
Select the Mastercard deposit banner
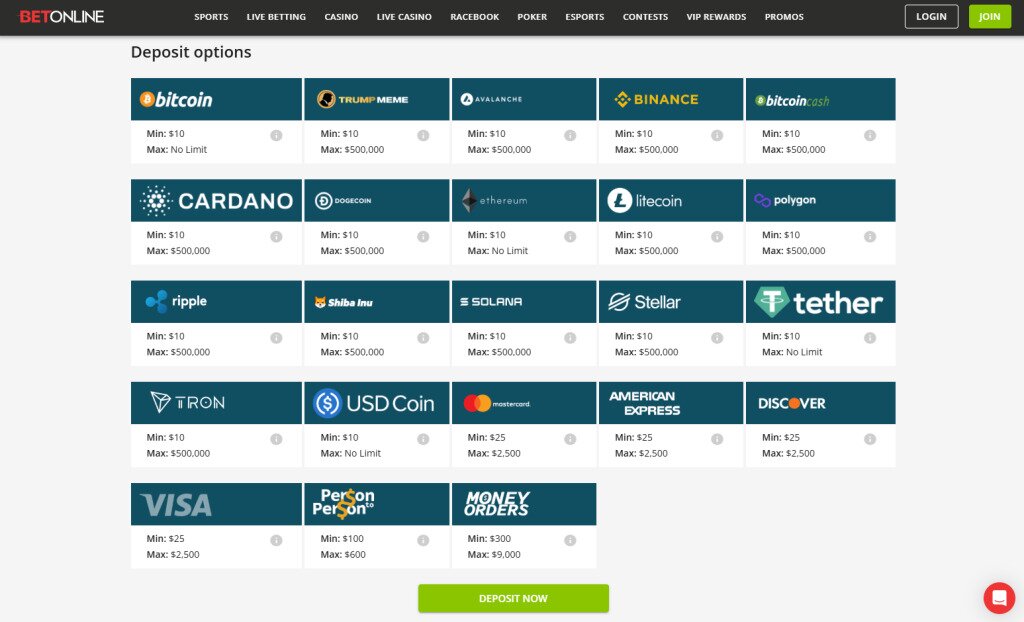[x=524, y=403]
